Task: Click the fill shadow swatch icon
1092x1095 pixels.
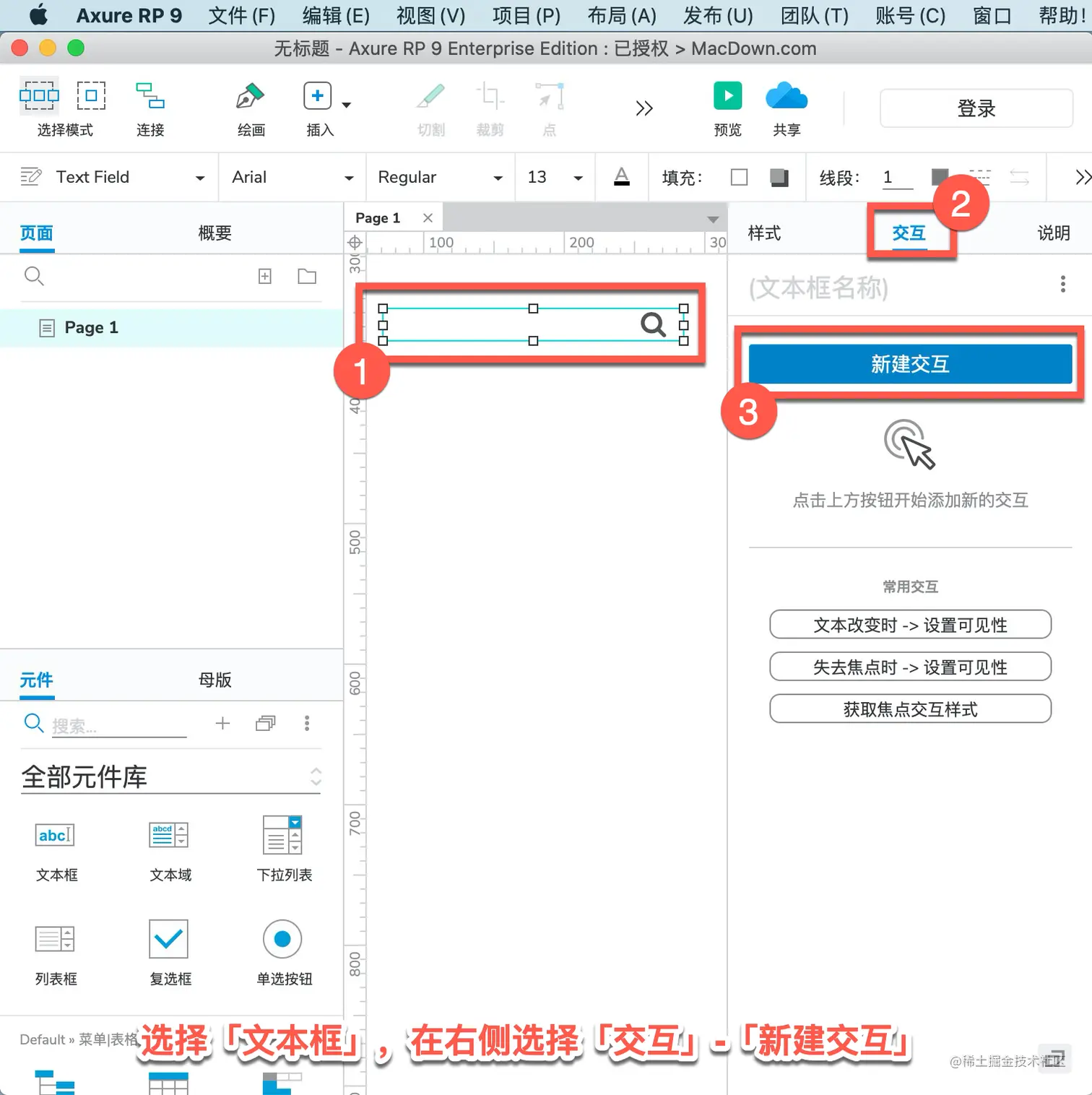Action: [x=779, y=177]
